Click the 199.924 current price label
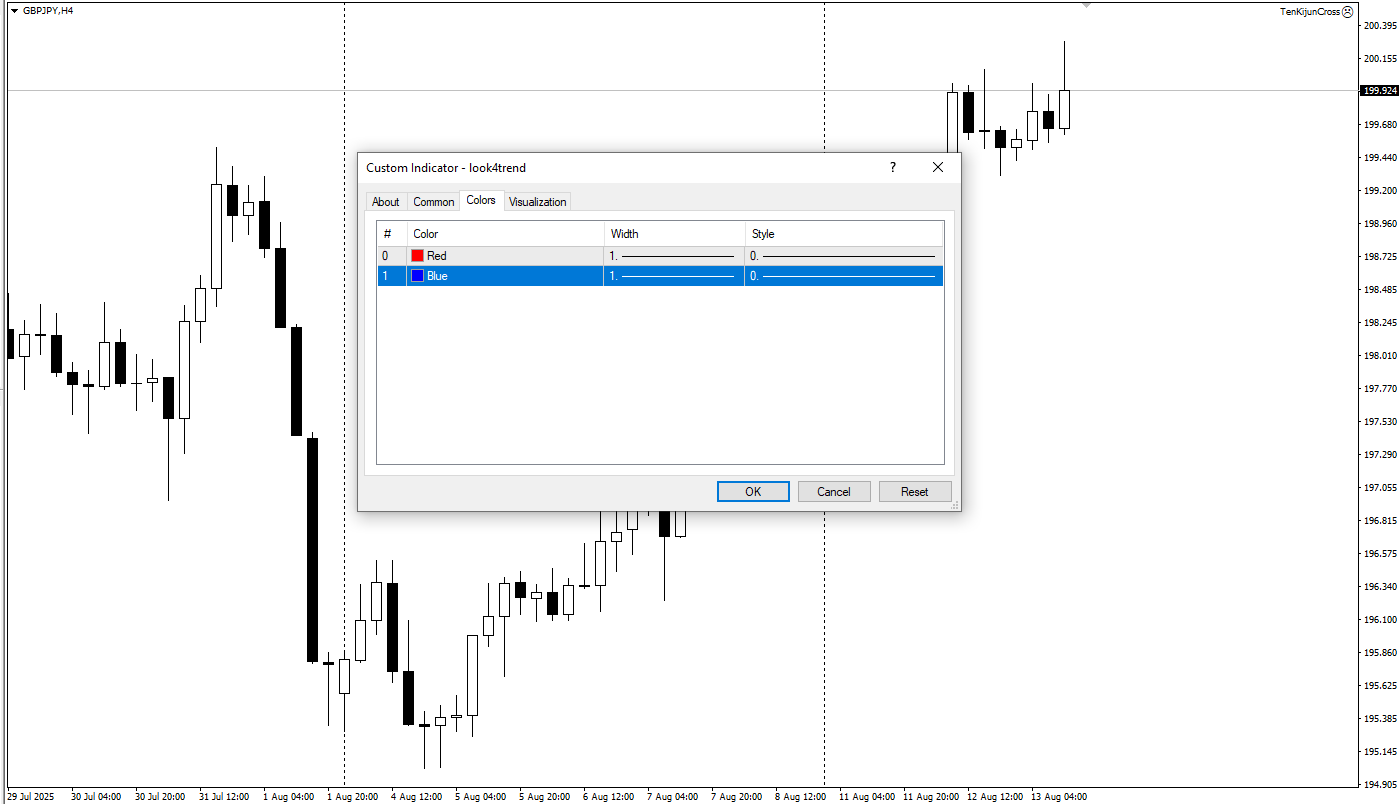This screenshot has width=1399, height=804. (1379, 90)
